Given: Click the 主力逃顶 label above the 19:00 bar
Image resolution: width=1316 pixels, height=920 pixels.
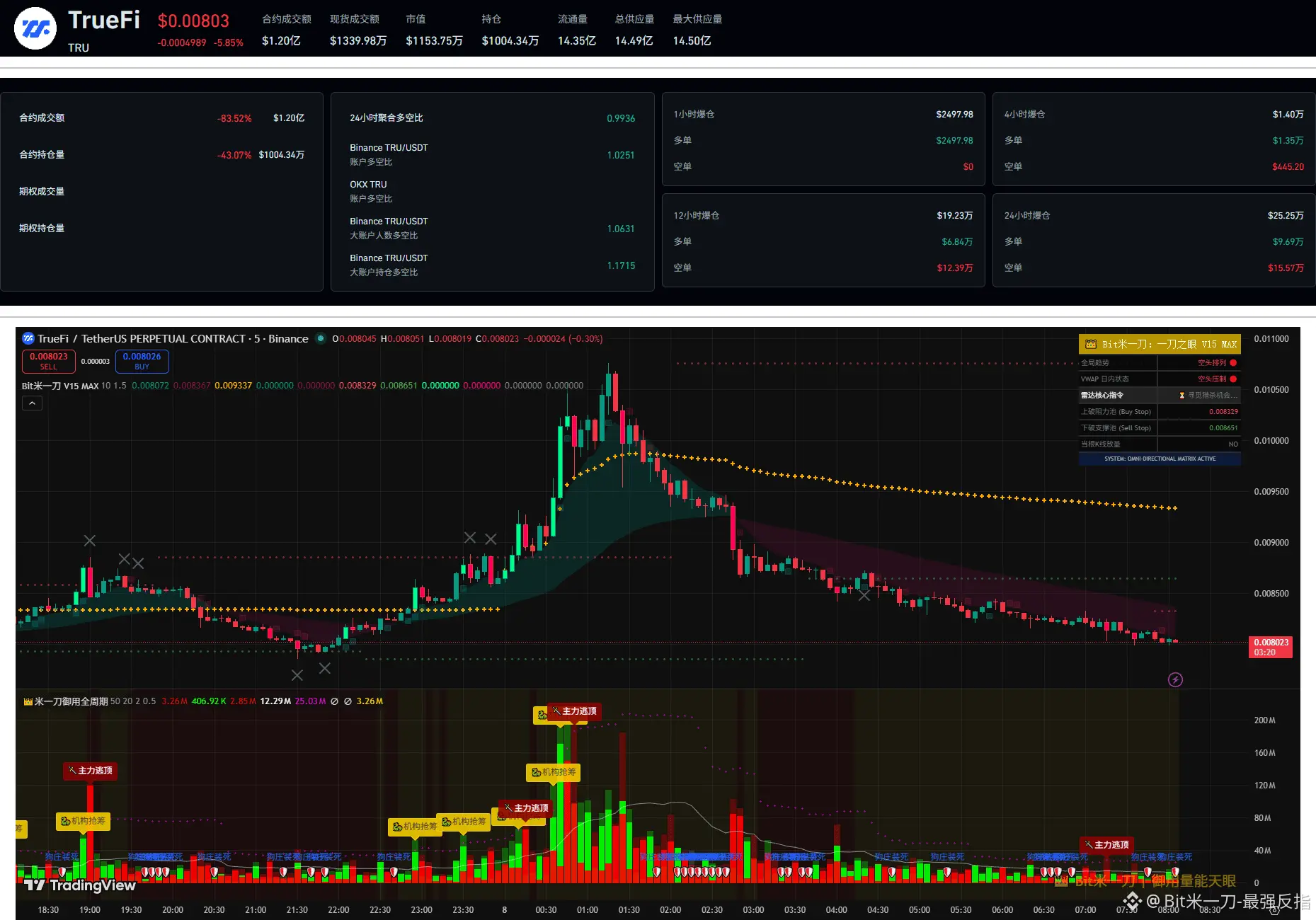Looking at the screenshot, I should tap(91, 771).
